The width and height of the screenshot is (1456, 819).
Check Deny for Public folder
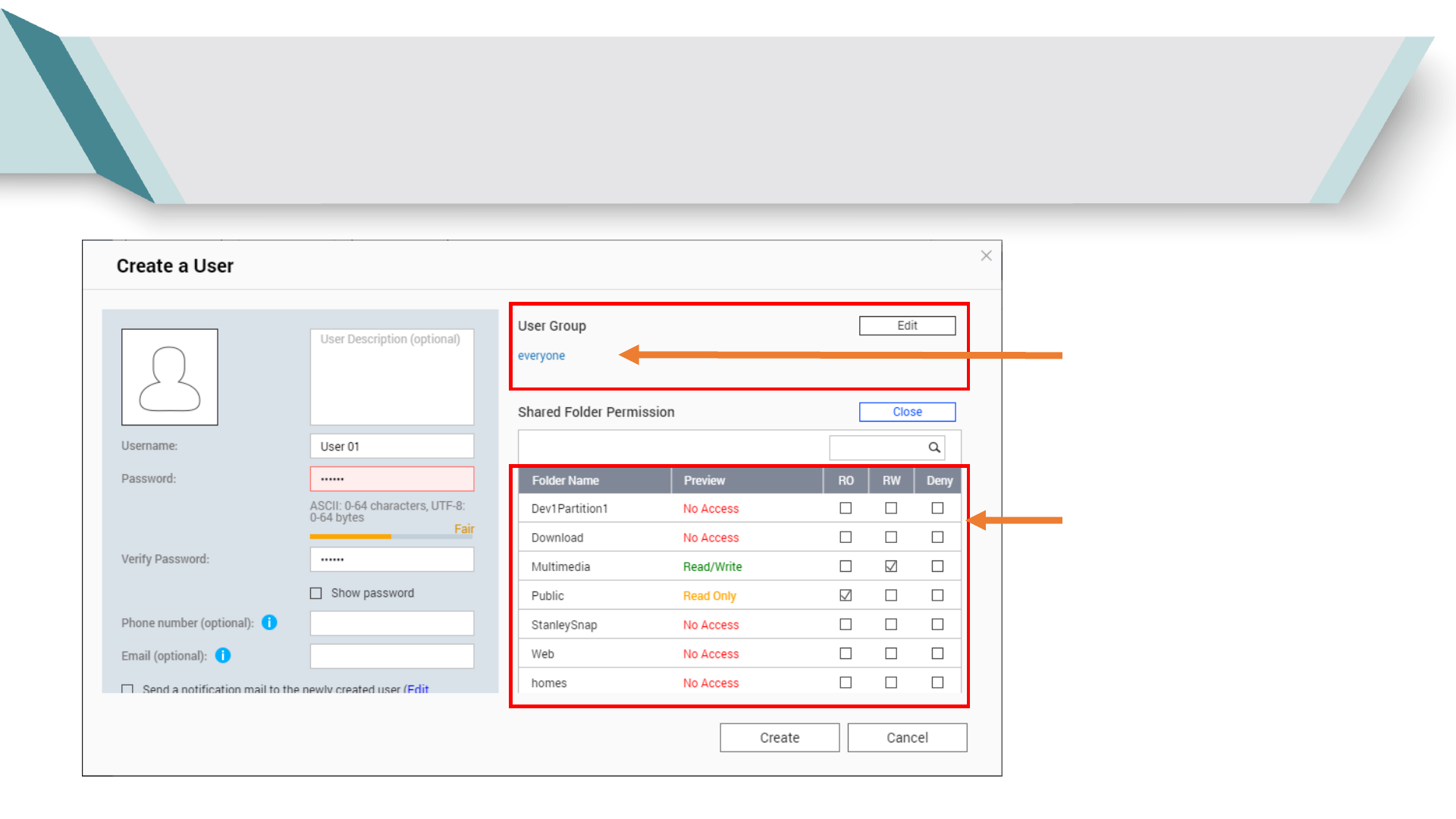tap(937, 595)
